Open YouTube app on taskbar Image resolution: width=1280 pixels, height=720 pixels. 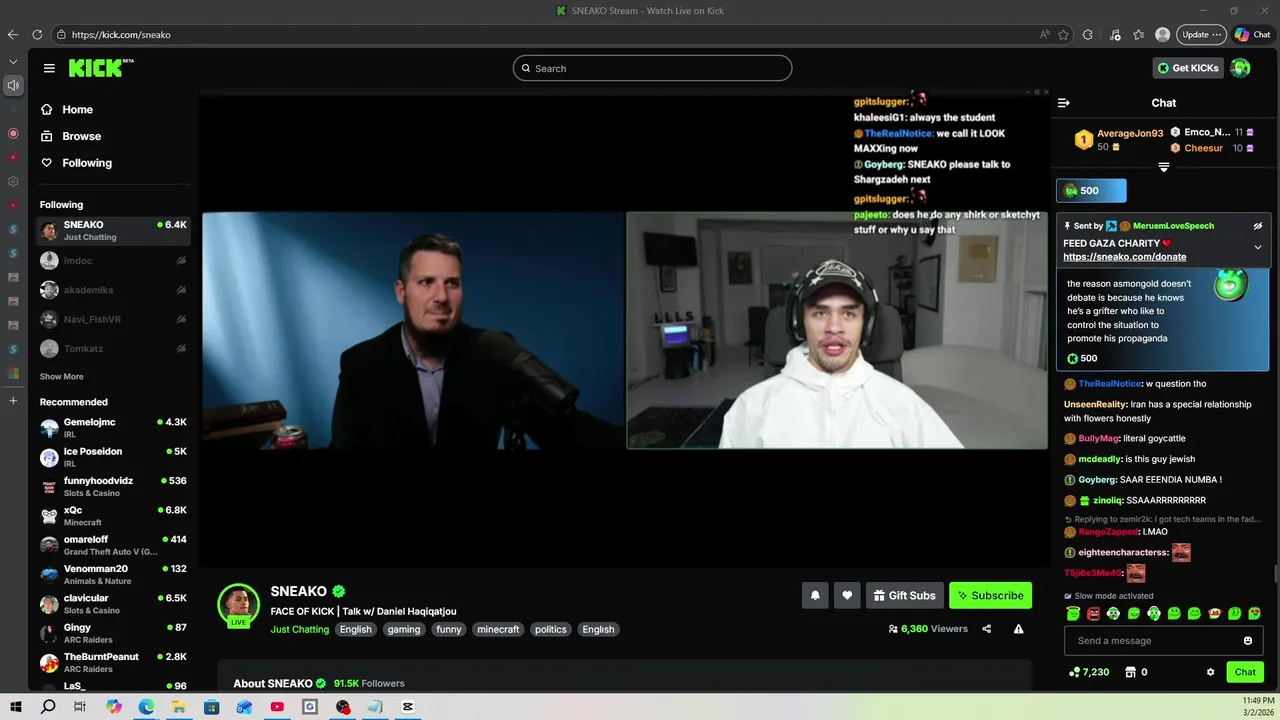point(277,707)
